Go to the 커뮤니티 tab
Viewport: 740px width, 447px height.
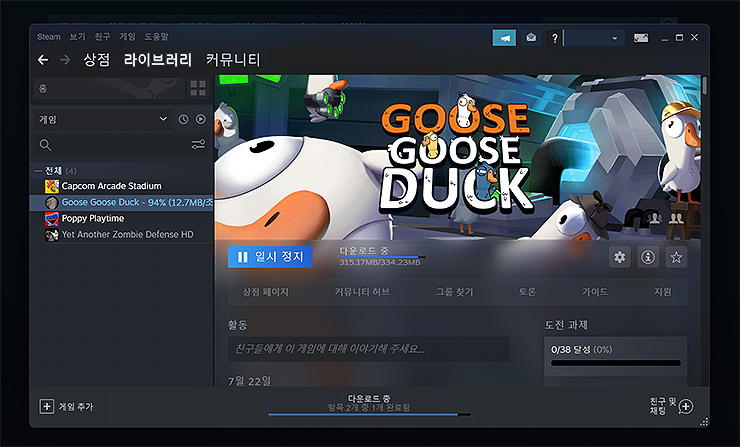coord(233,60)
